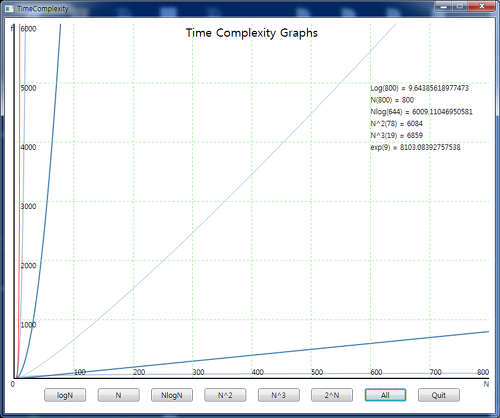Viewport: 500px width, 418px height.
Task: Click the N(800) = 800 text
Action: point(392,100)
